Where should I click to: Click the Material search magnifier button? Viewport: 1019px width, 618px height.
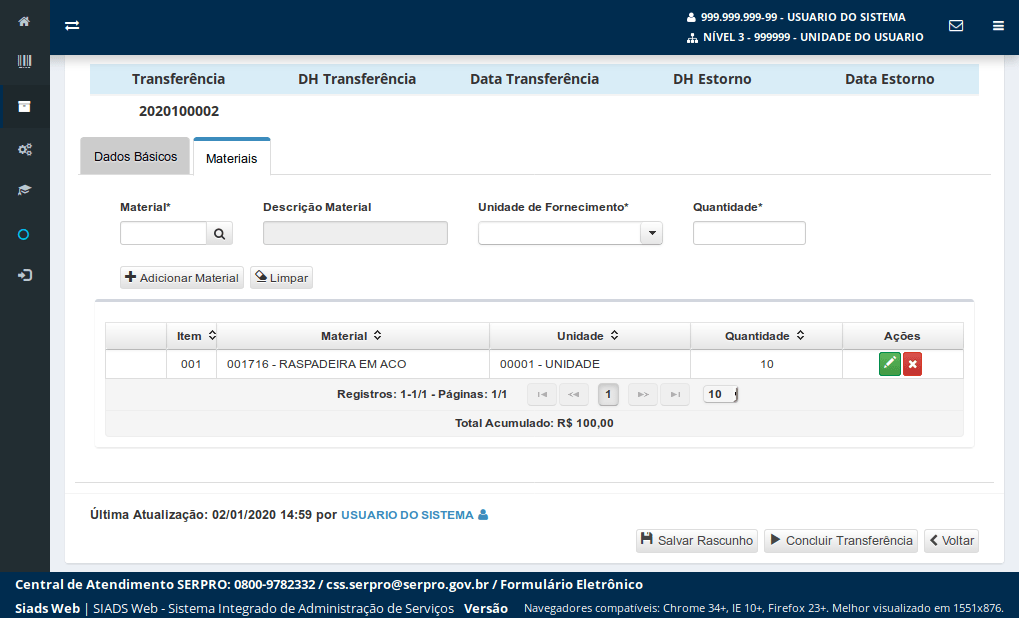(x=220, y=233)
